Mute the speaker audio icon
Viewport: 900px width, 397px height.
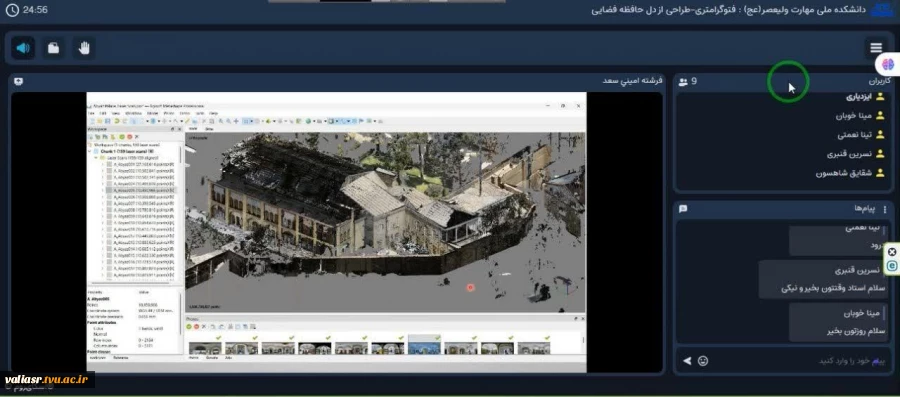point(23,48)
